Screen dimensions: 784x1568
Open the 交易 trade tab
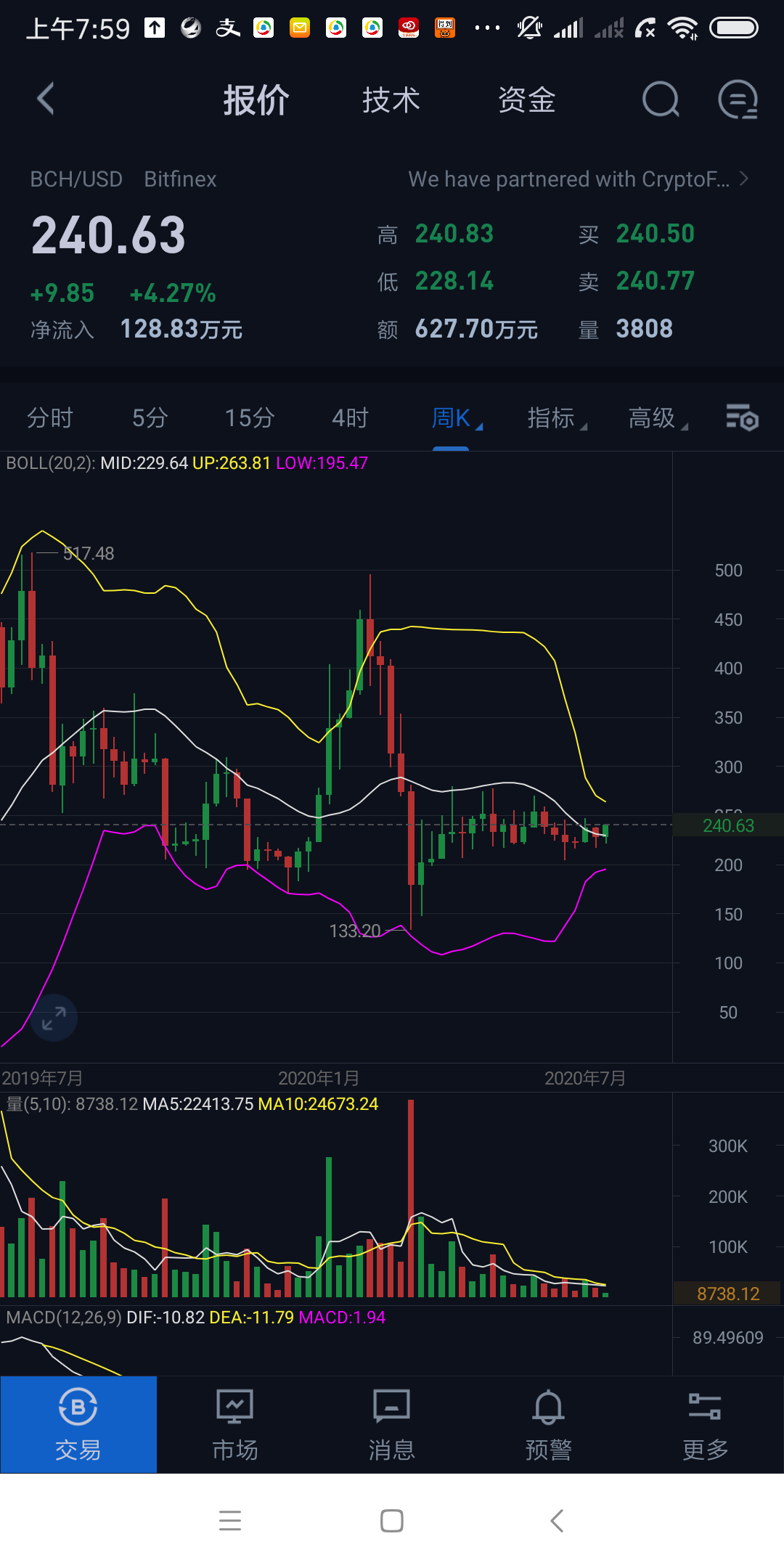tap(78, 1424)
